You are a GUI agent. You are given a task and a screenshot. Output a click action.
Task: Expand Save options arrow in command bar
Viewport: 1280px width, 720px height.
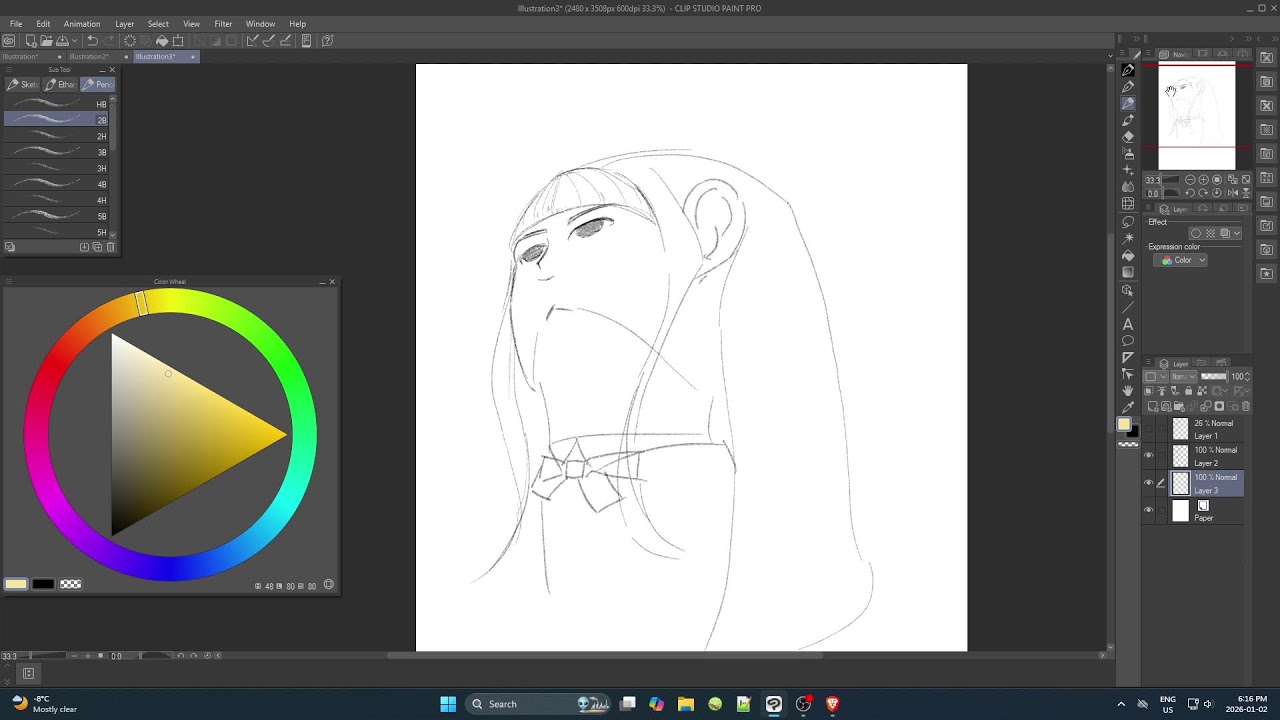(75, 41)
